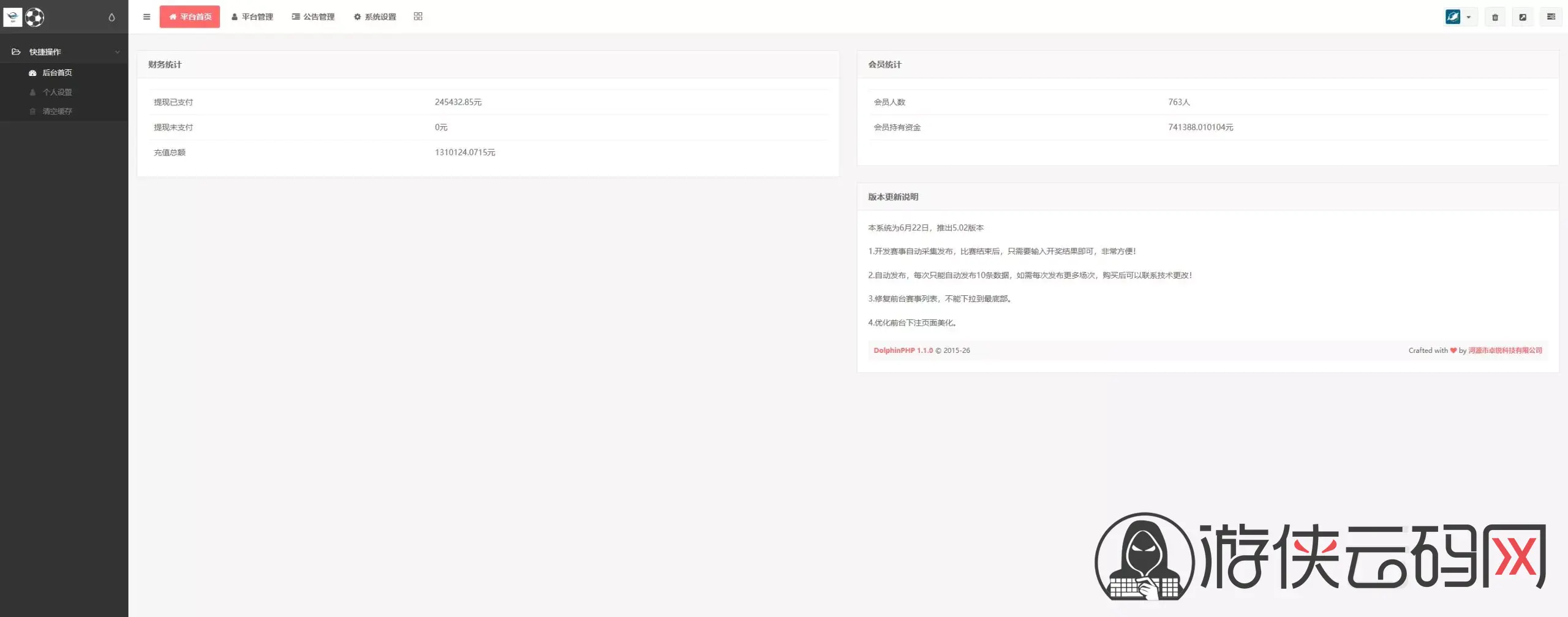The height and width of the screenshot is (617, 1568).
Task: Click the dolphin user avatar
Action: pos(1453,17)
